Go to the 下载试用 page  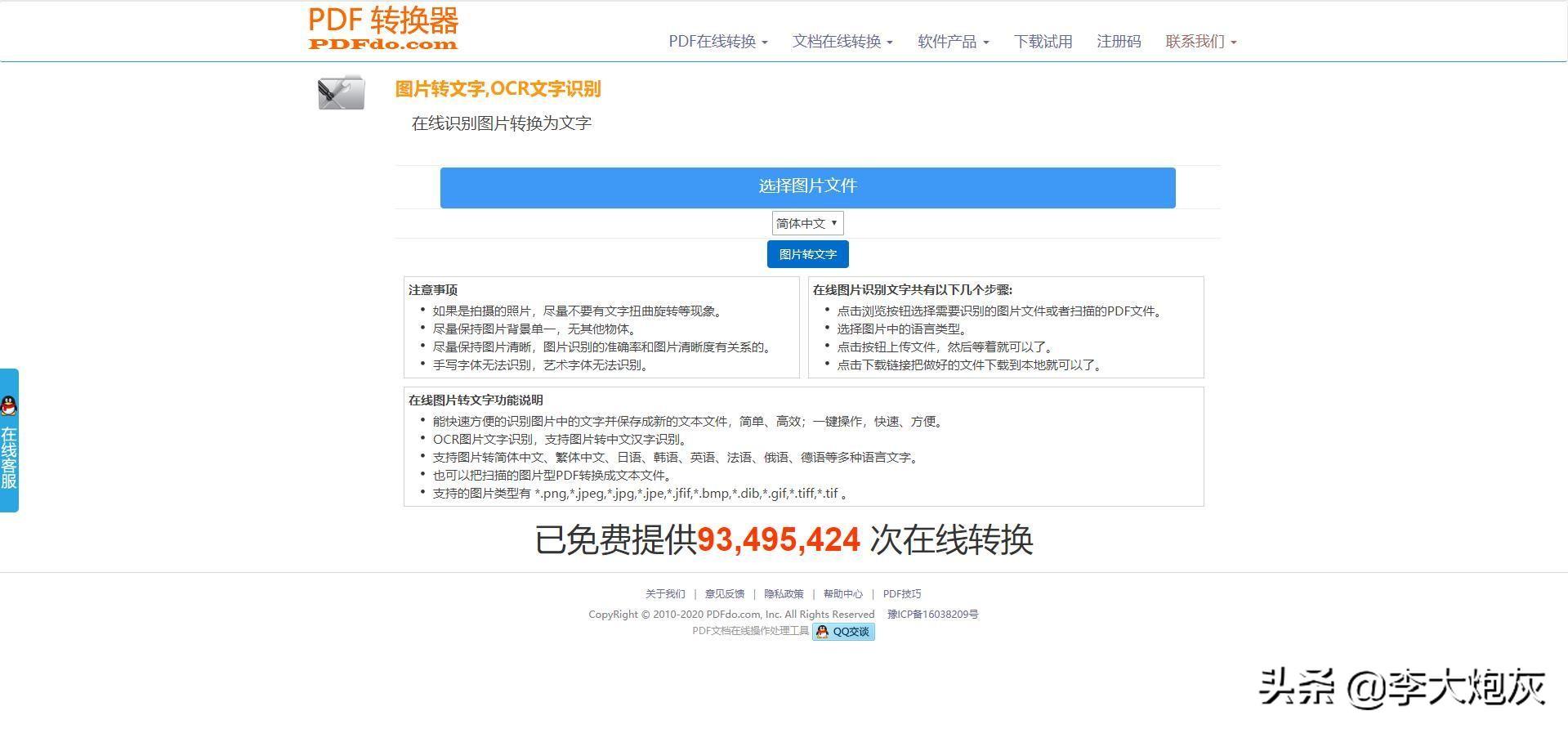point(1043,42)
